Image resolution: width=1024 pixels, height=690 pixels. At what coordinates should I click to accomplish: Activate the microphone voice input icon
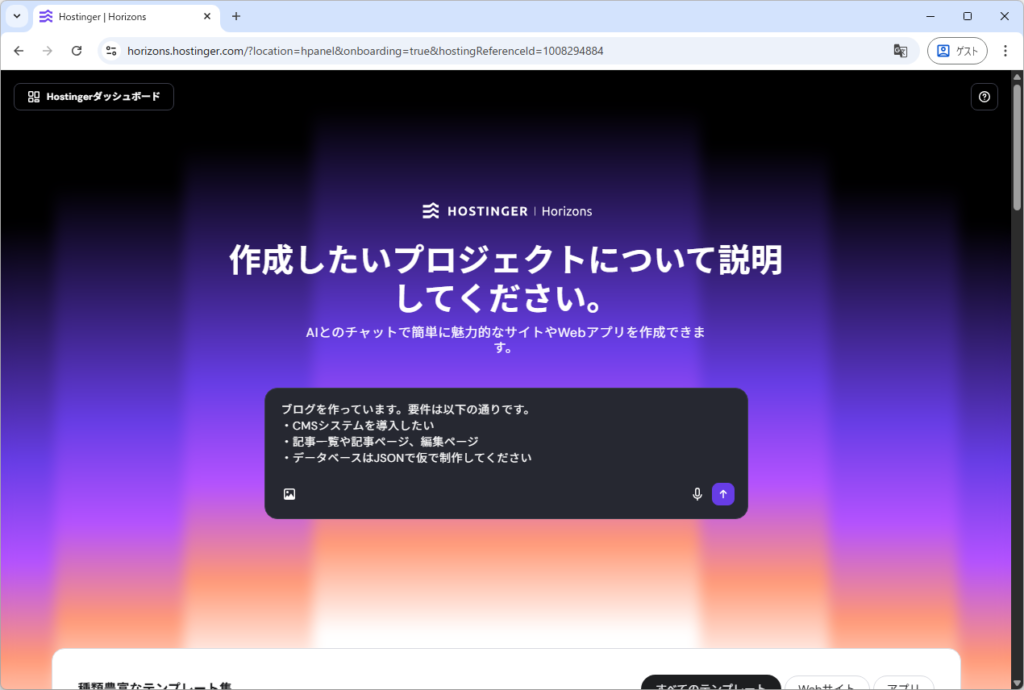pyautogui.click(x=697, y=494)
